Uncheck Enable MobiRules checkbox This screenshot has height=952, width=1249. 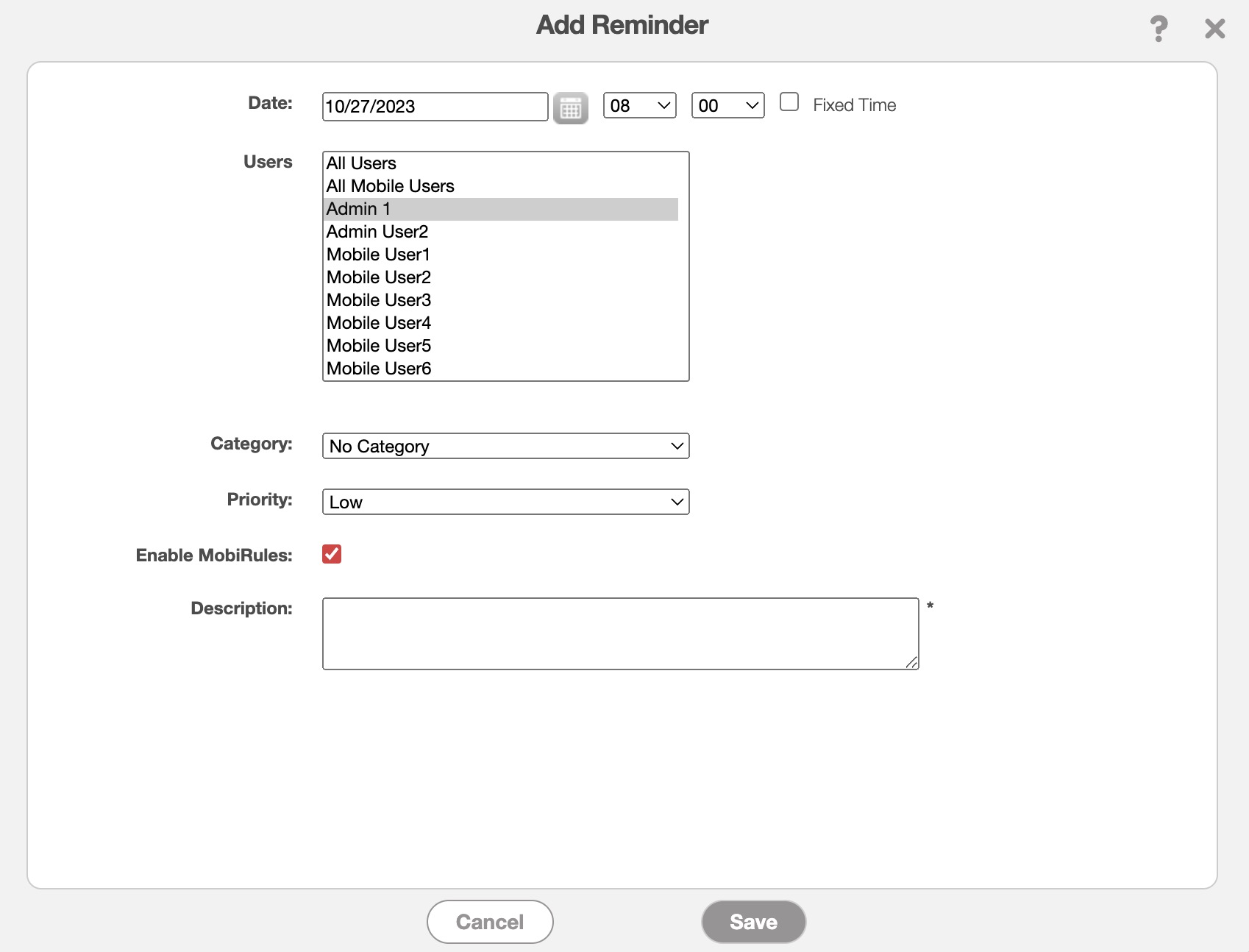[x=332, y=554]
